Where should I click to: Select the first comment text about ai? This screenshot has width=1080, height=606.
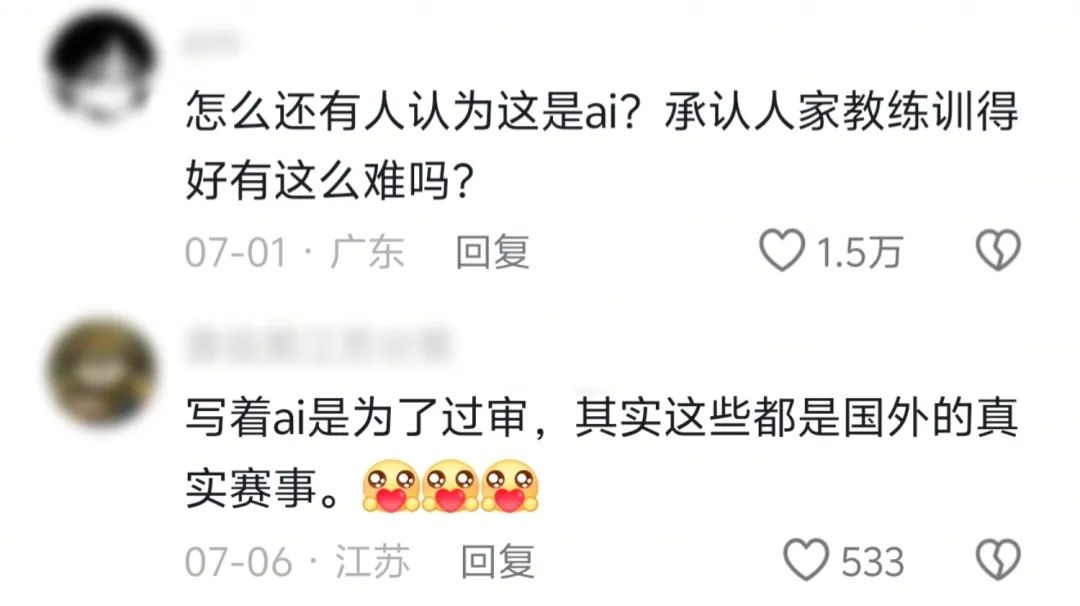pos(601,146)
